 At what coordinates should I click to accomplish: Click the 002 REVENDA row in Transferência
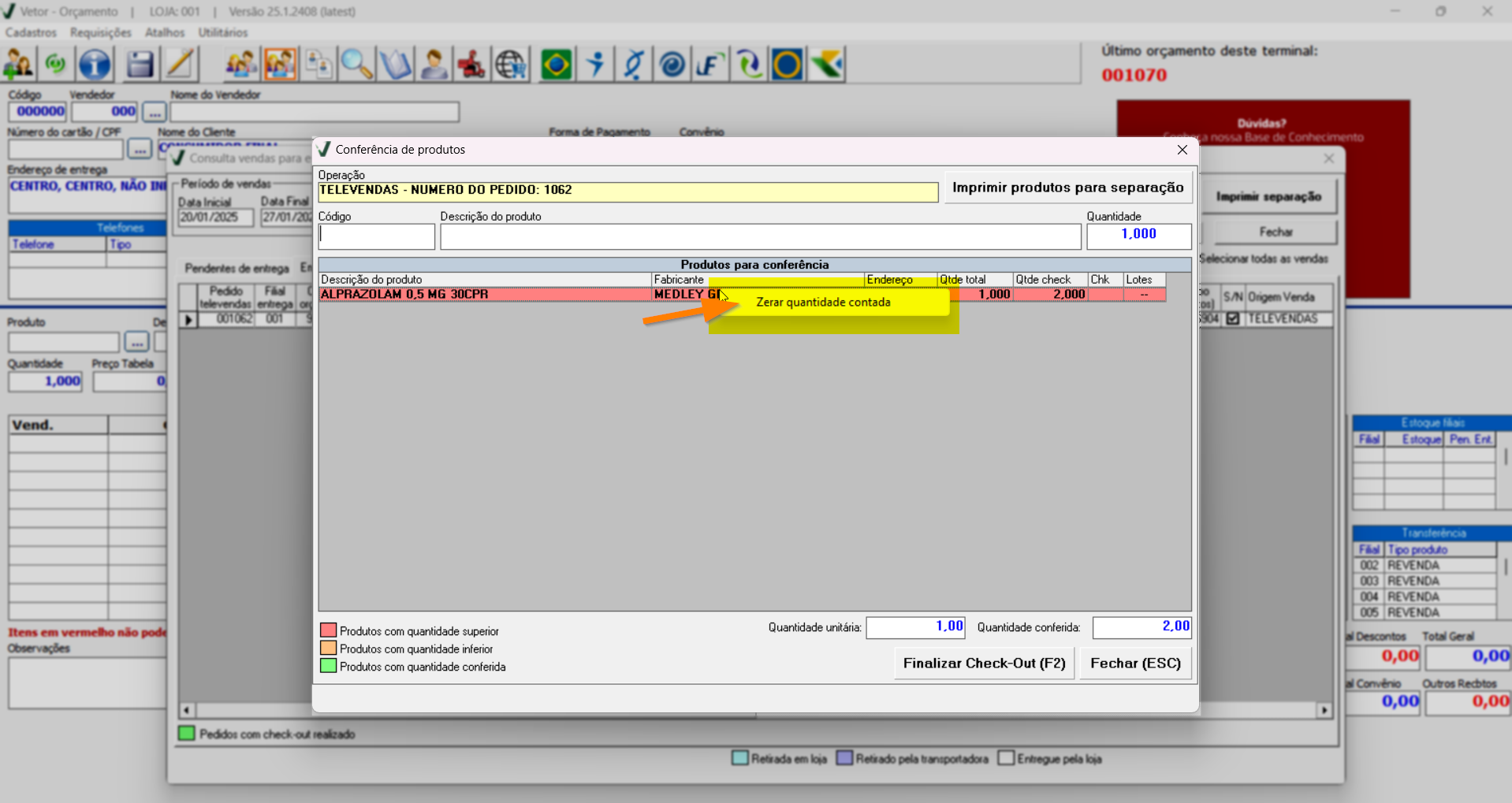[x=1424, y=566]
